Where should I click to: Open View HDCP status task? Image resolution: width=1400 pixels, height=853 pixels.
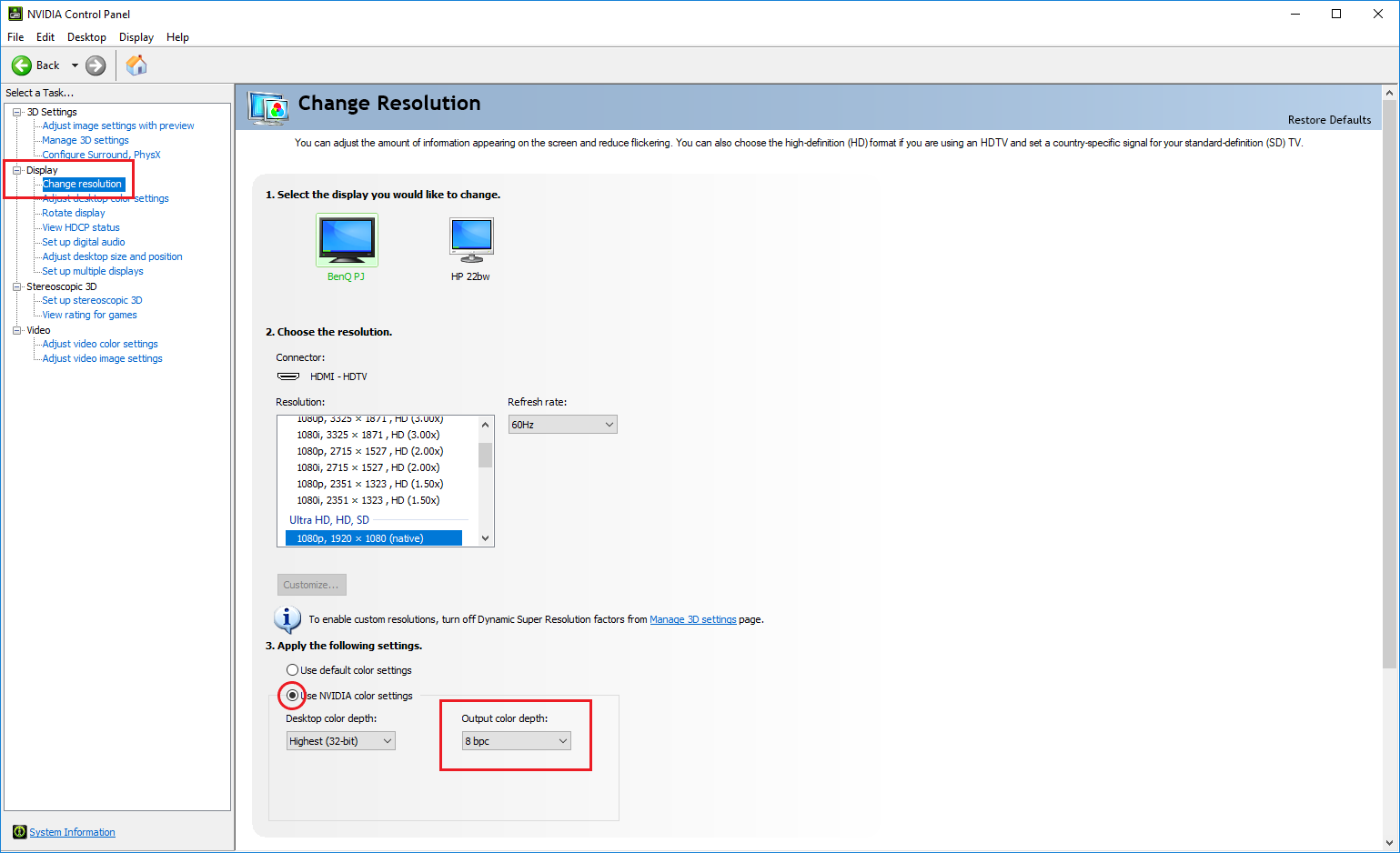click(81, 227)
